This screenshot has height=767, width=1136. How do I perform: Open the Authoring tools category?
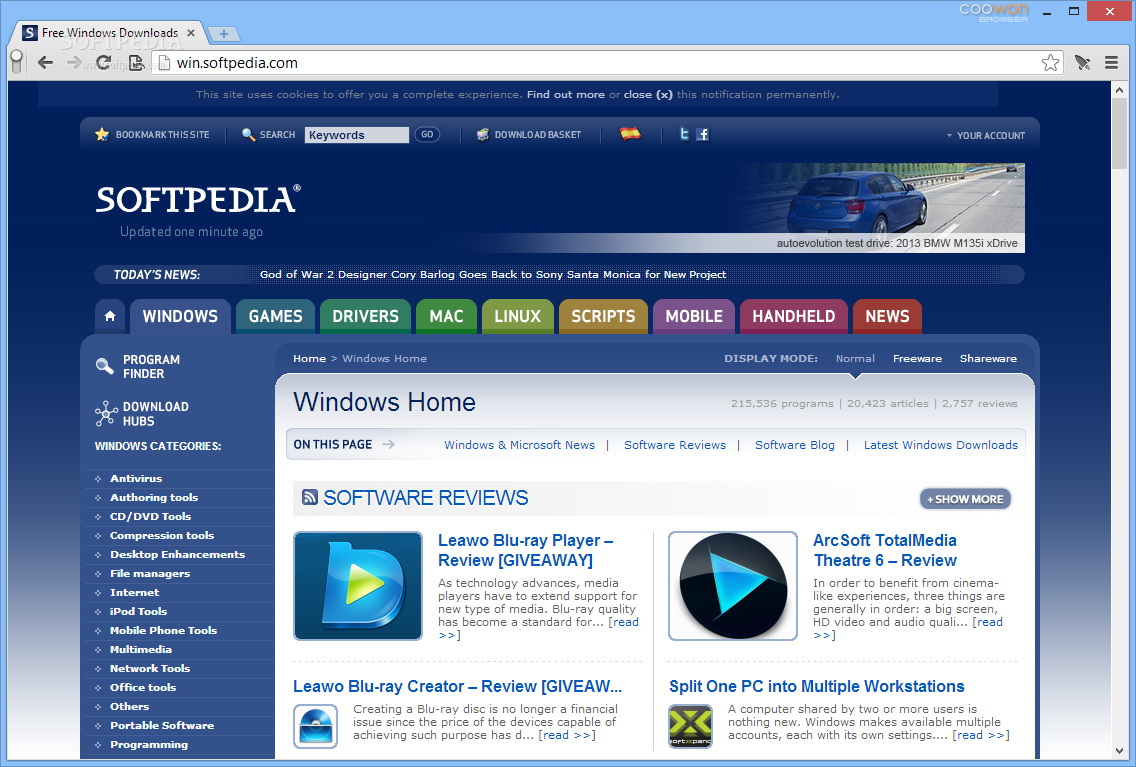click(x=154, y=498)
